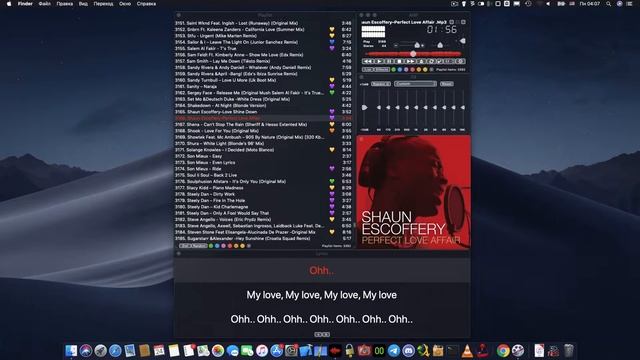The image size is (640, 360).
Task: Click the green color dot in player
Action: 393,69
